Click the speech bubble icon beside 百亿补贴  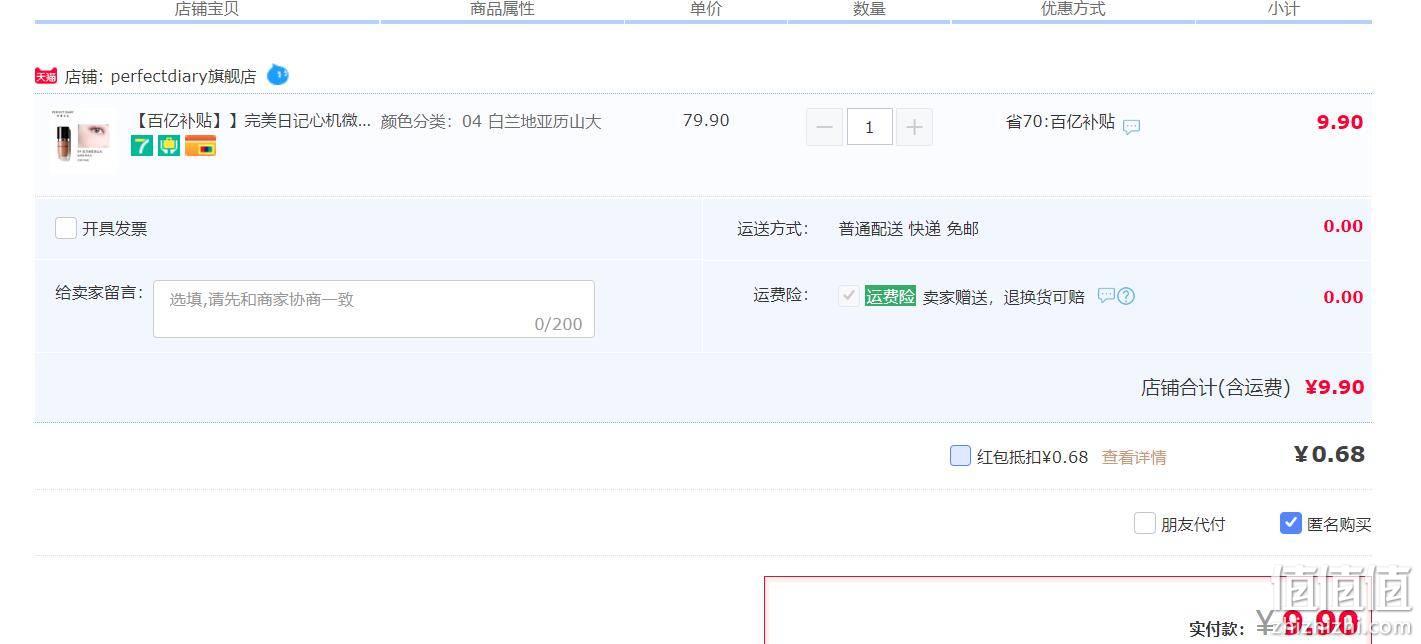click(1131, 127)
